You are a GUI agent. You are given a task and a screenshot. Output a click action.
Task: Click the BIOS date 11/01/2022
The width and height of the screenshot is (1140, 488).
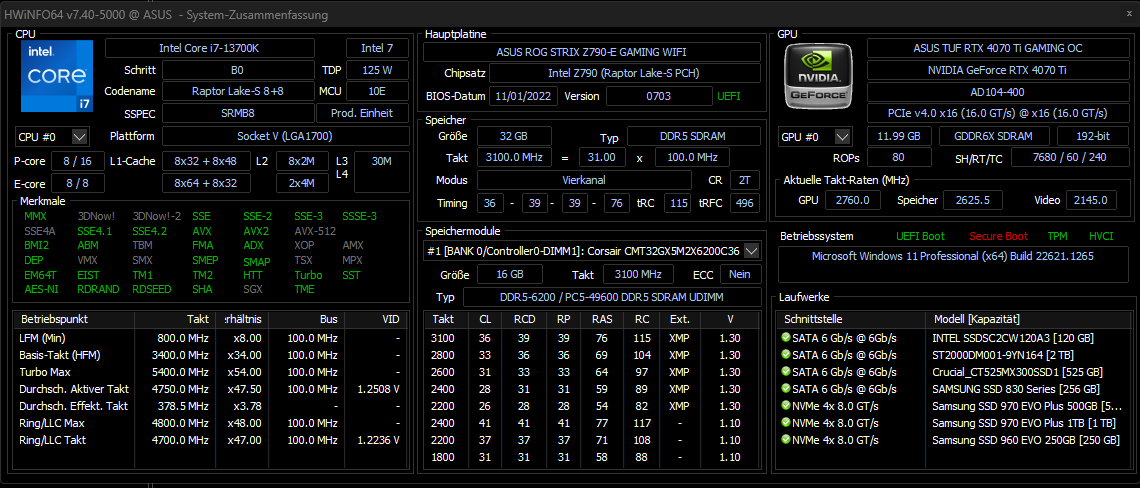(x=523, y=96)
